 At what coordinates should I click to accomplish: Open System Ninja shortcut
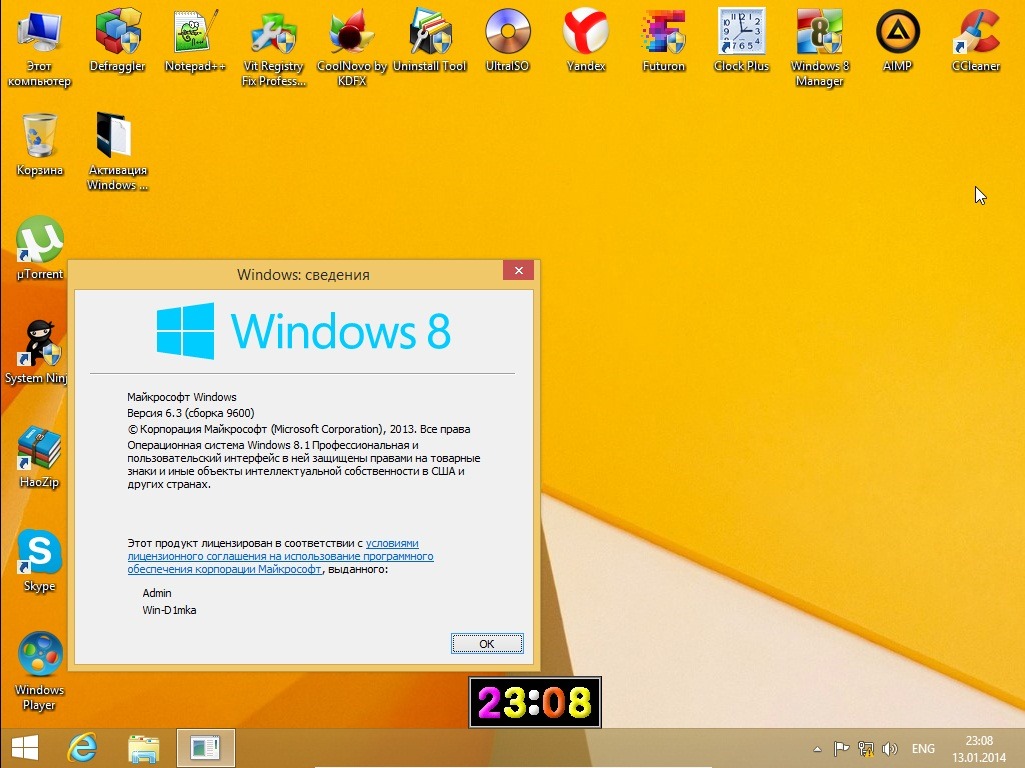point(36,352)
